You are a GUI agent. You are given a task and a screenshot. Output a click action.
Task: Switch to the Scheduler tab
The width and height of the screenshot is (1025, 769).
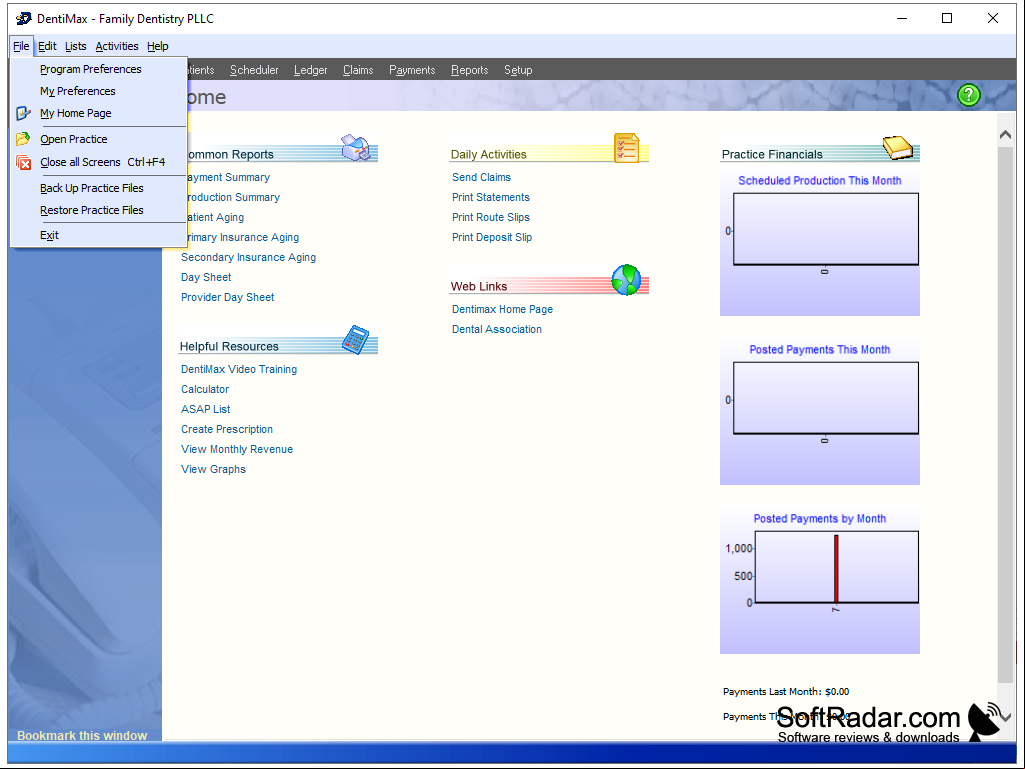pyautogui.click(x=254, y=70)
